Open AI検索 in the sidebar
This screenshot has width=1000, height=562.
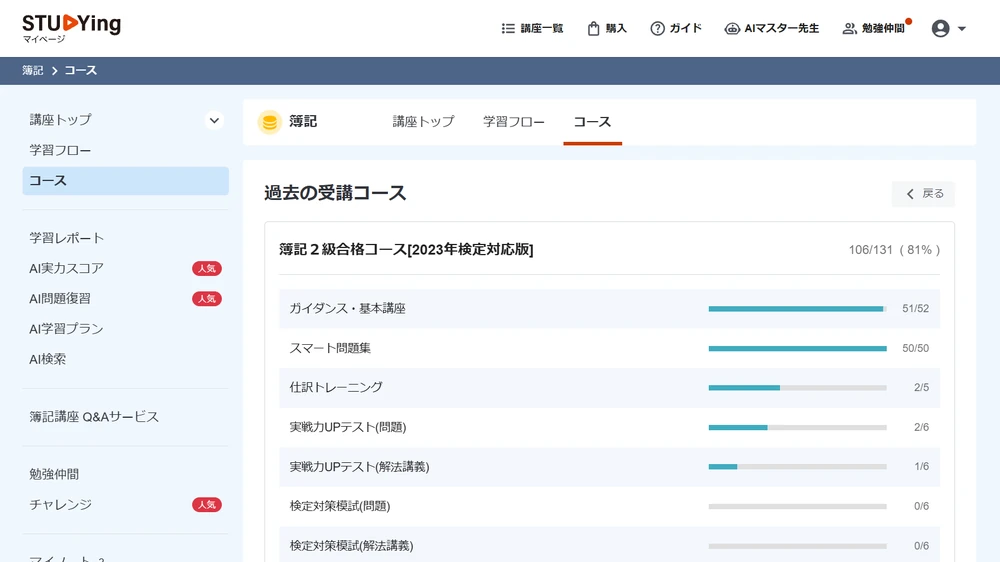tap(47, 359)
